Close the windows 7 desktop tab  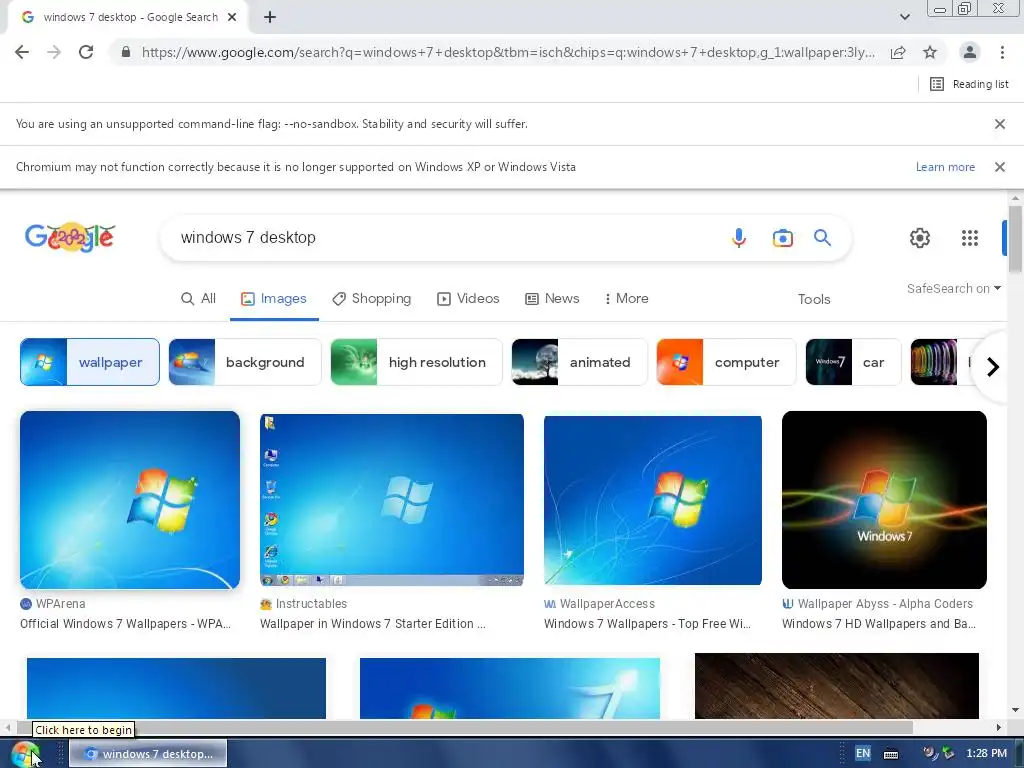click(x=232, y=18)
